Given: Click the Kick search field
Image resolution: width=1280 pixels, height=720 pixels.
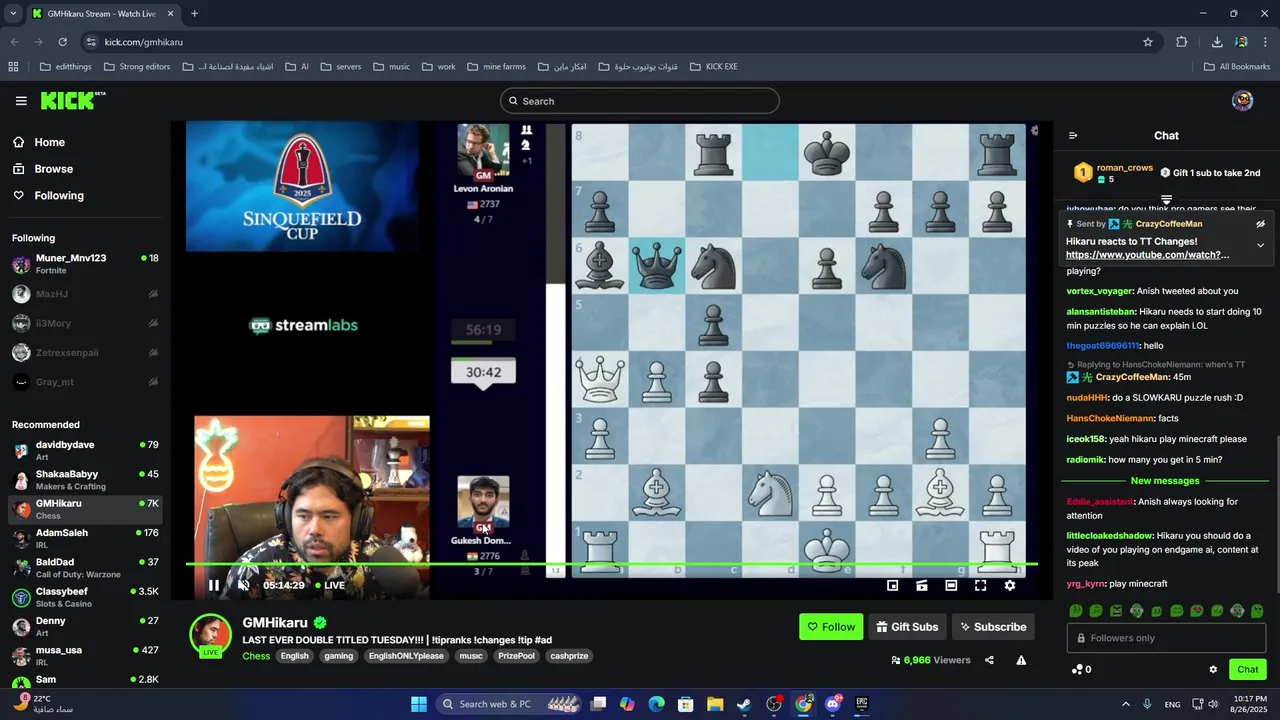Looking at the screenshot, I should [x=640, y=101].
